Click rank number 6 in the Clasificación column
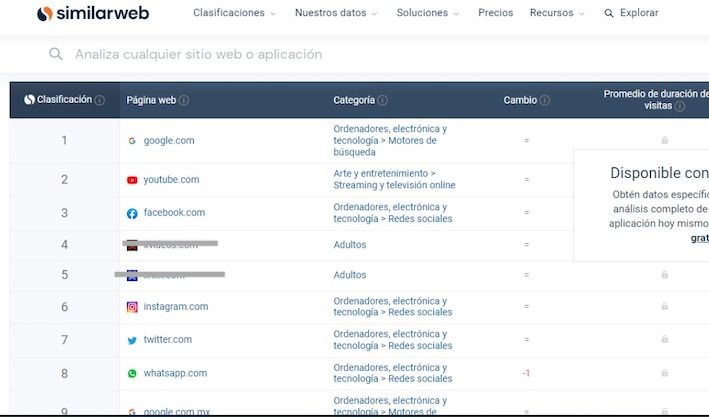 click(x=64, y=307)
